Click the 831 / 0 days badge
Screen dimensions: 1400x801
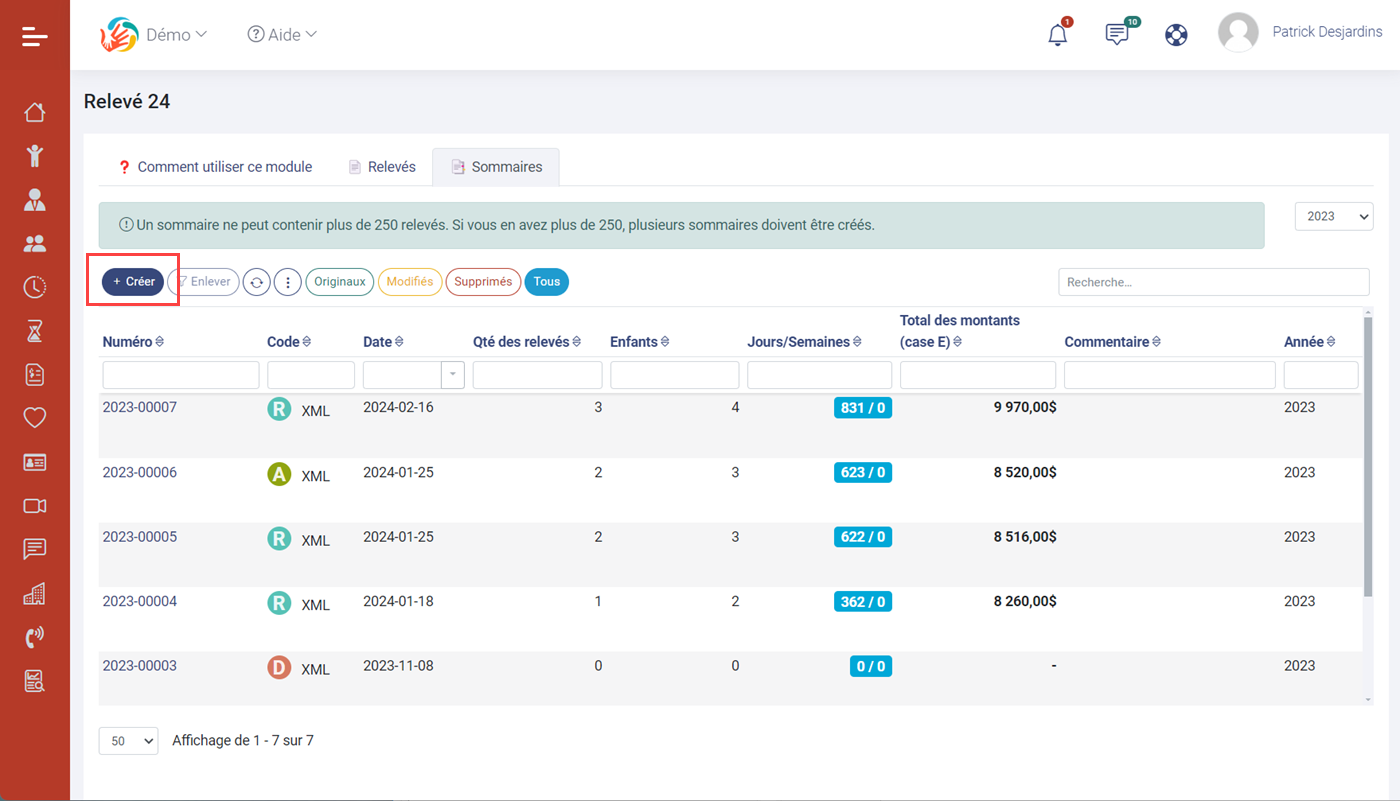coord(863,408)
